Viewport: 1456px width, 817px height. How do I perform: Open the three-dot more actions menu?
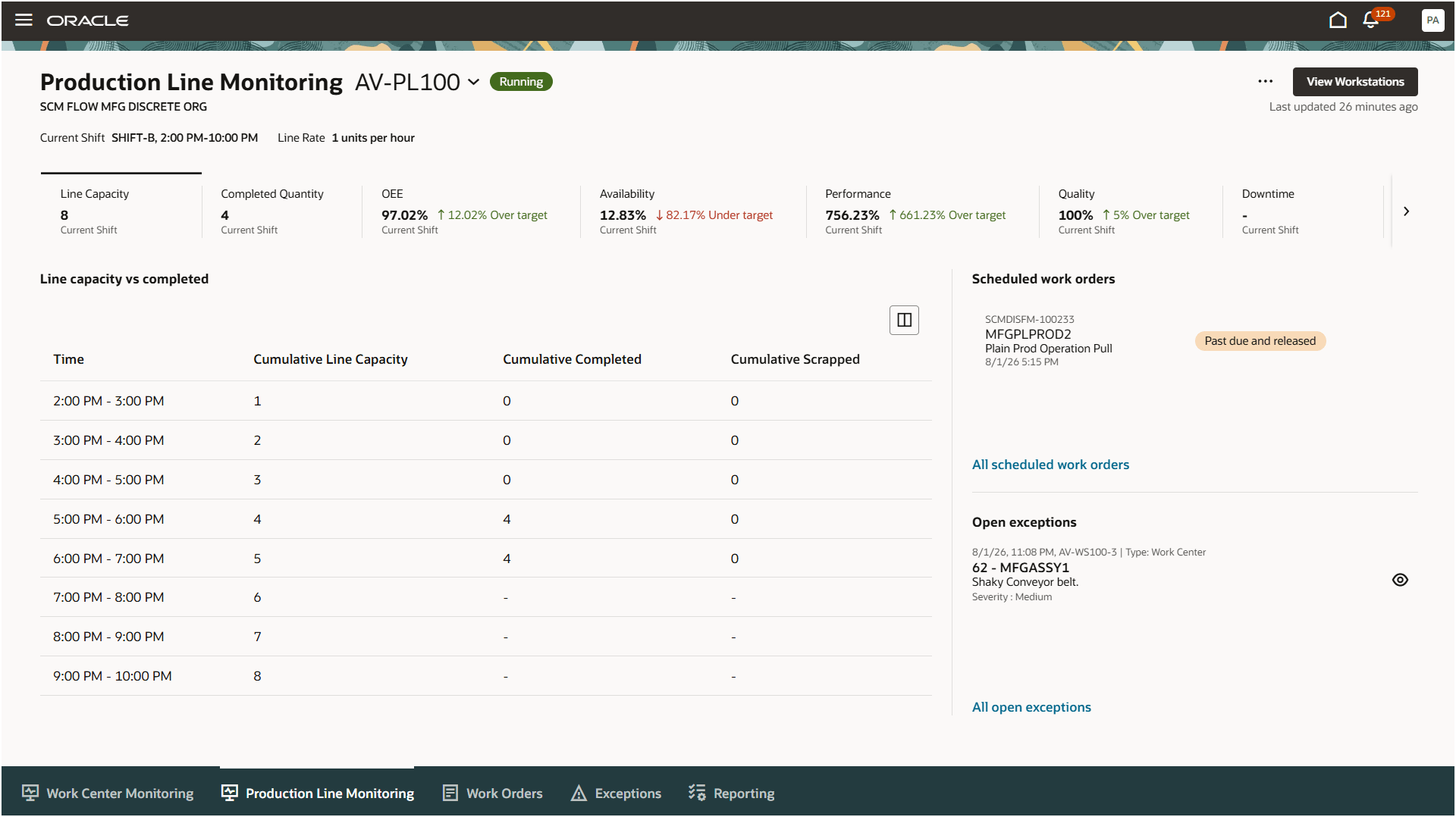coord(1265,82)
